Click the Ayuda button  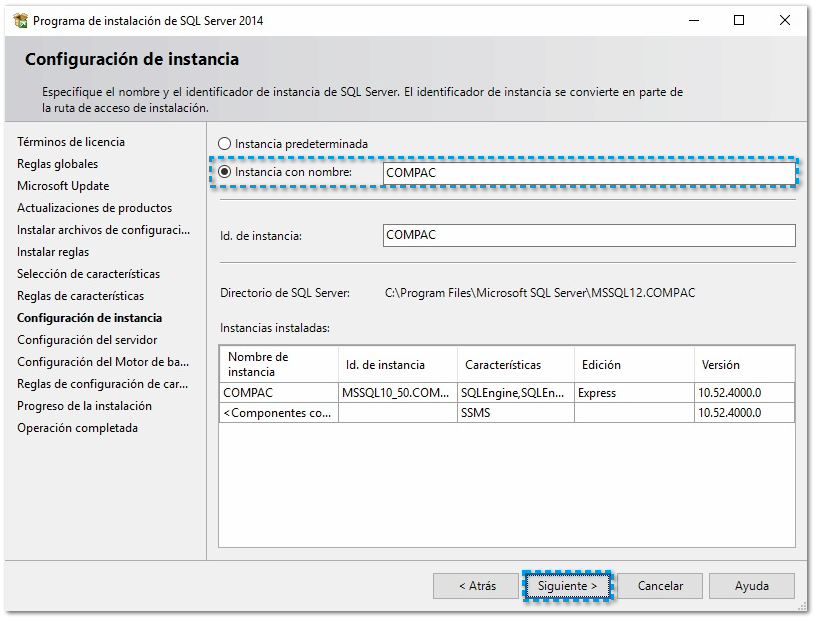coord(751,586)
